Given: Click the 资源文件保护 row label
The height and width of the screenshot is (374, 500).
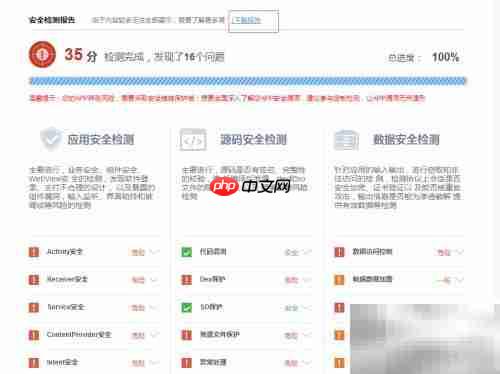Looking at the screenshot, I should pos(220,334).
